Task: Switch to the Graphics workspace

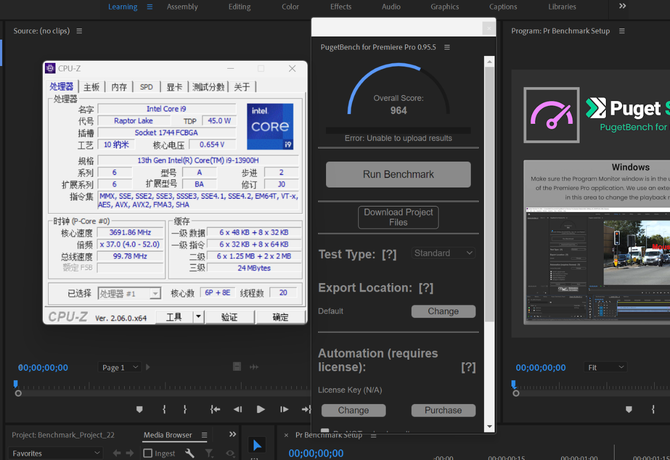Action: pos(444,7)
